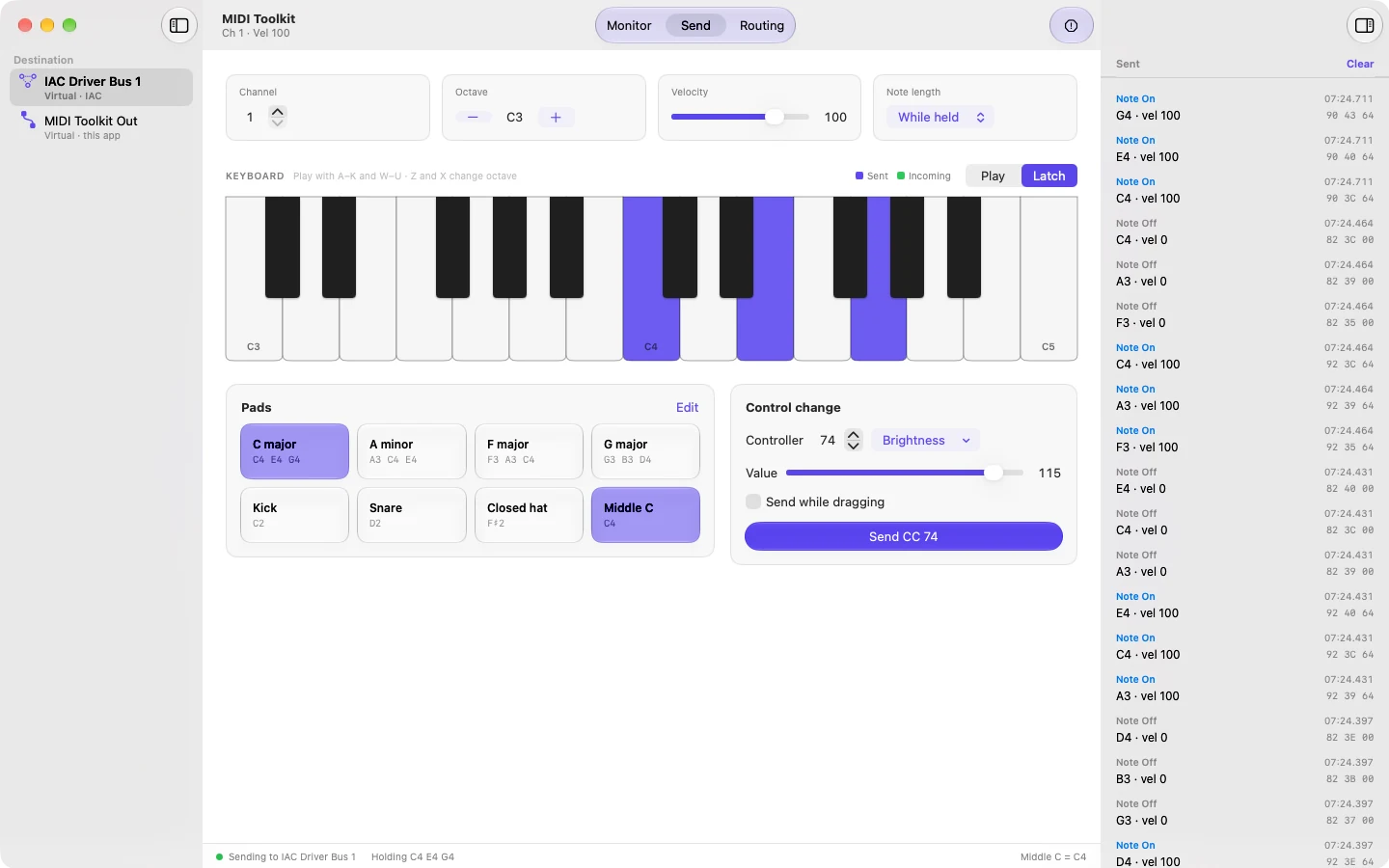The image size is (1389, 868).
Task: Click the hex bytes 90 43 64 in log
Action: [1349, 116]
